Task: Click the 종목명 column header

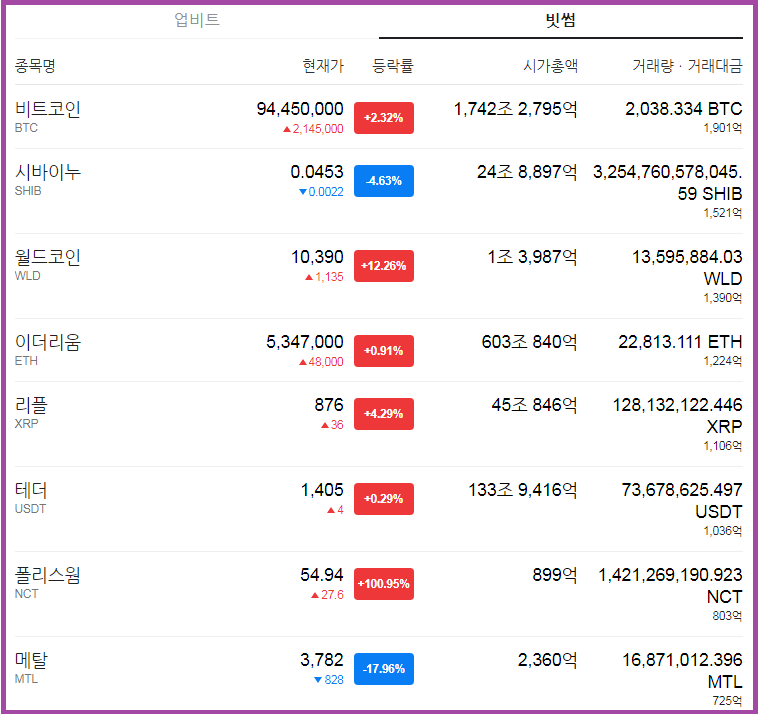Action: 35,65
